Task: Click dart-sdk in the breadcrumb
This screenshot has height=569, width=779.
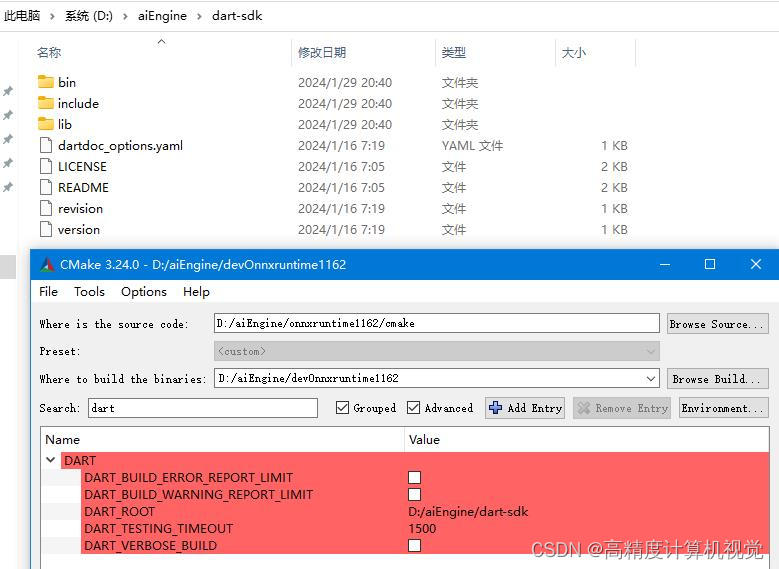Action: pos(237,16)
